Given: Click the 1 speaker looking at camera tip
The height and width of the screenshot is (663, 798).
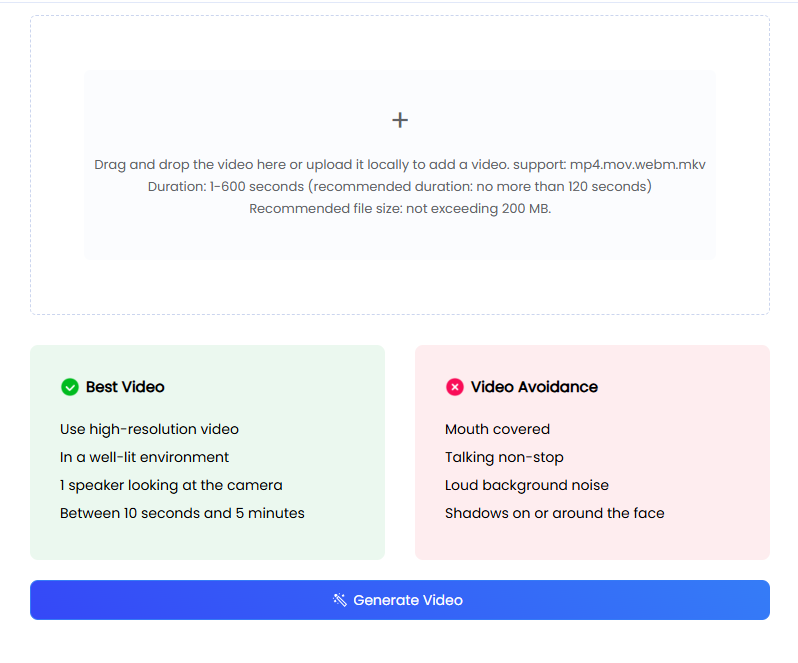Looking at the screenshot, I should 171,485.
